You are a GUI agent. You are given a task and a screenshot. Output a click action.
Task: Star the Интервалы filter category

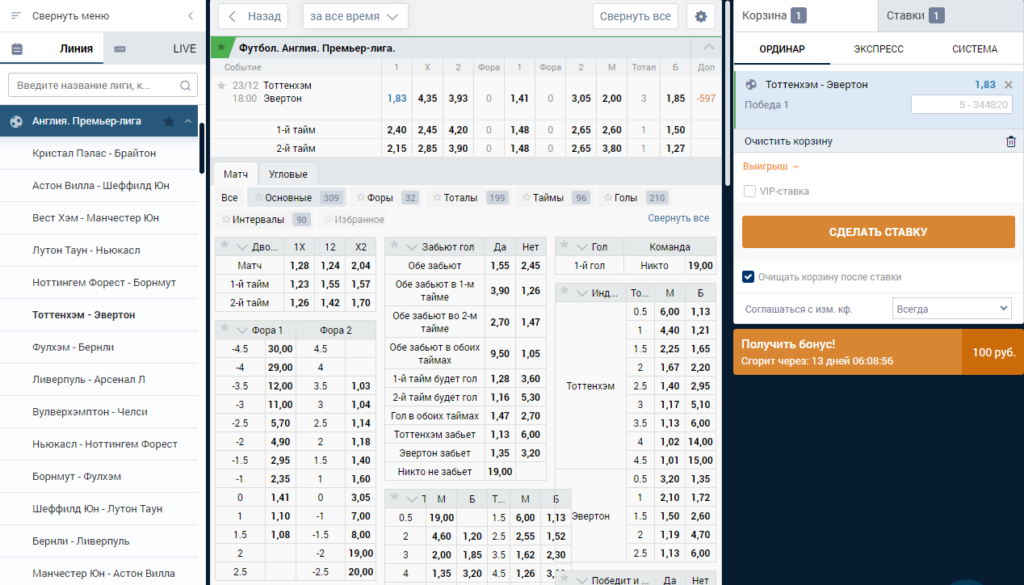(226, 220)
